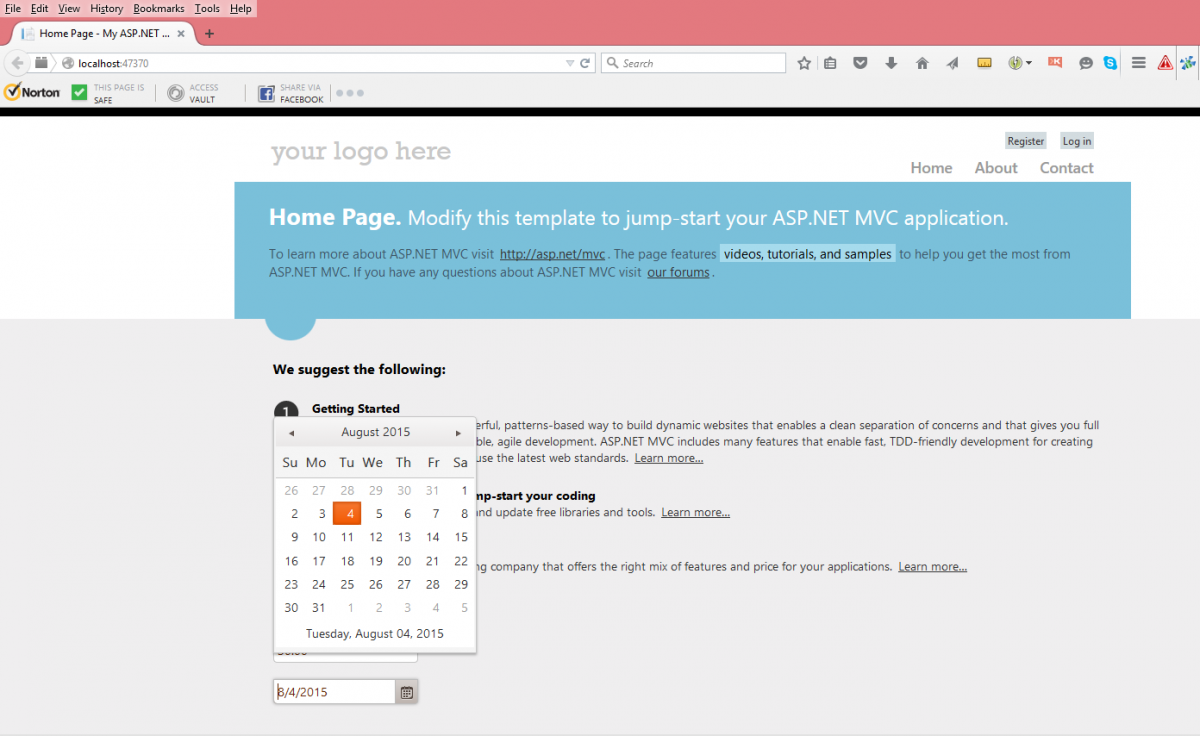
Task: Click the red warning triangle icon
Action: tap(1165, 63)
